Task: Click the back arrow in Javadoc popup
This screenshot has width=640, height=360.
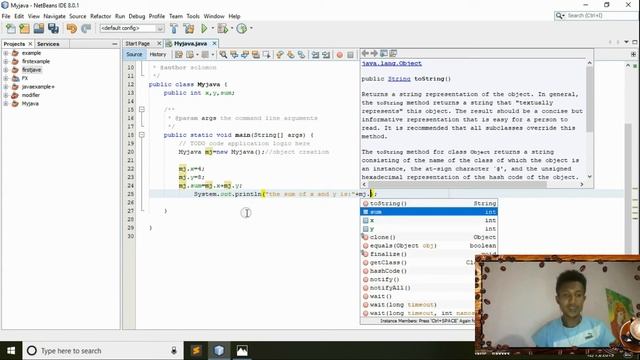Action: 365,53
